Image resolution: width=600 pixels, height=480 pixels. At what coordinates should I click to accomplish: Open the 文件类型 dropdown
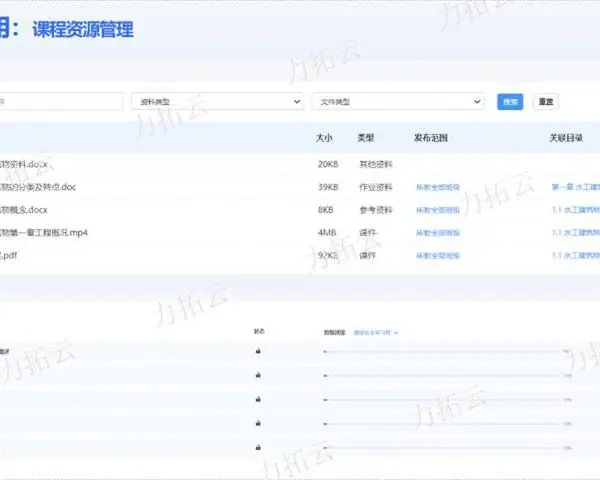398,101
